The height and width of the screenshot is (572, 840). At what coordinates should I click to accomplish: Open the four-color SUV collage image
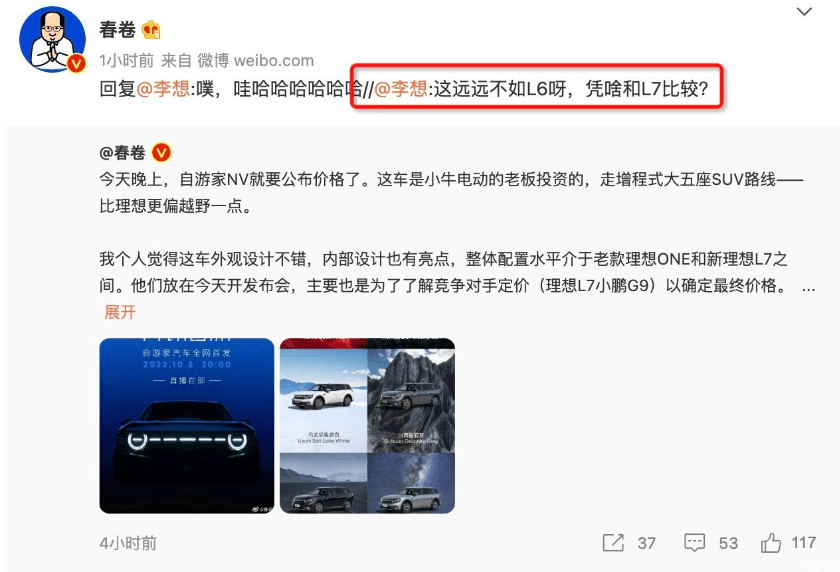click(x=367, y=426)
